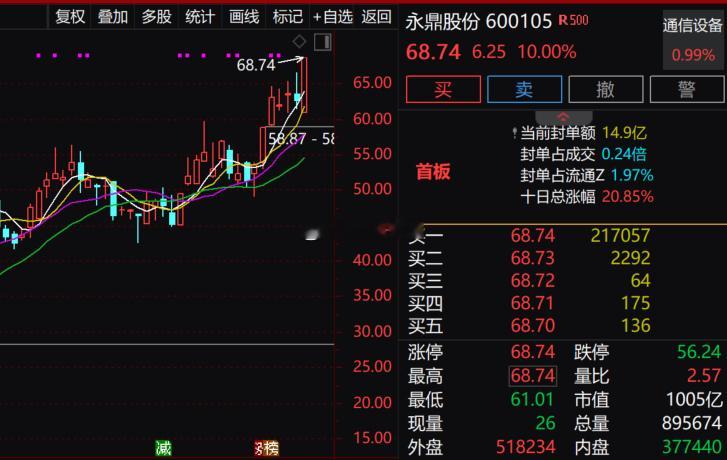Image resolution: width=727 pixels, height=460 pixels.
Task: Collapse the panel with red chevron handle
Action: tap(563, 117)
